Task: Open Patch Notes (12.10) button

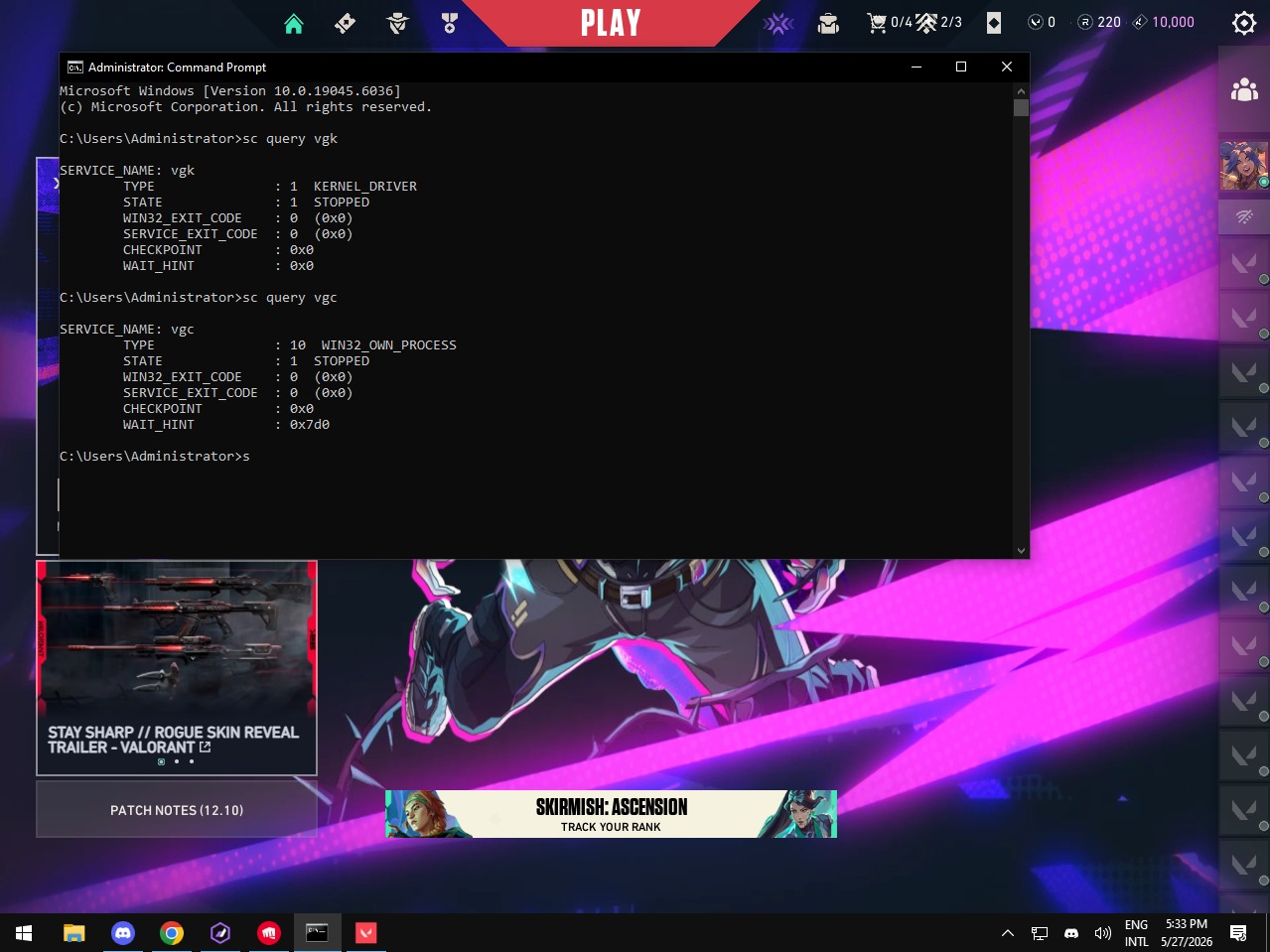Action: coord(177,810)
